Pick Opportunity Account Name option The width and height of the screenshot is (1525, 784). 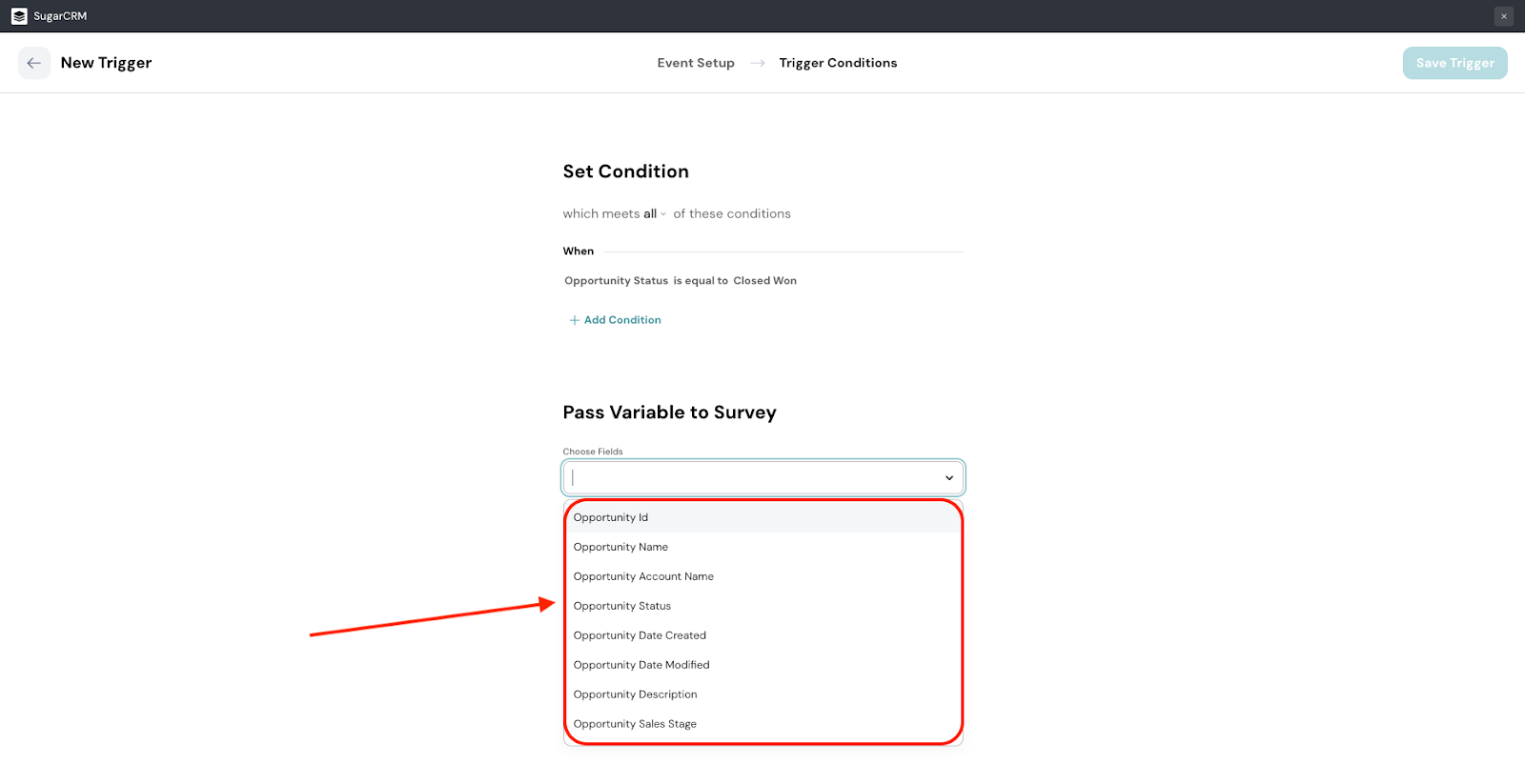pyautogui.click(x=643, y=576)
